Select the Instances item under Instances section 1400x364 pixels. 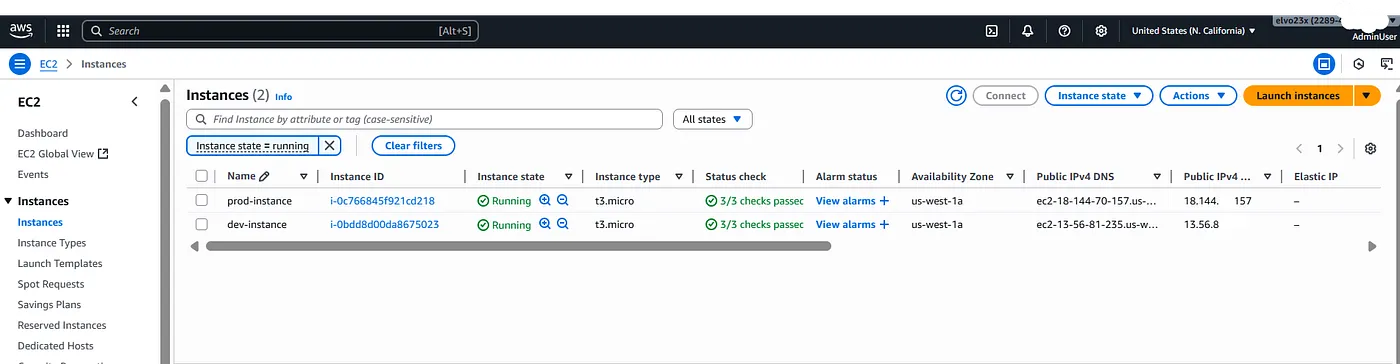(x=40, y=222)
